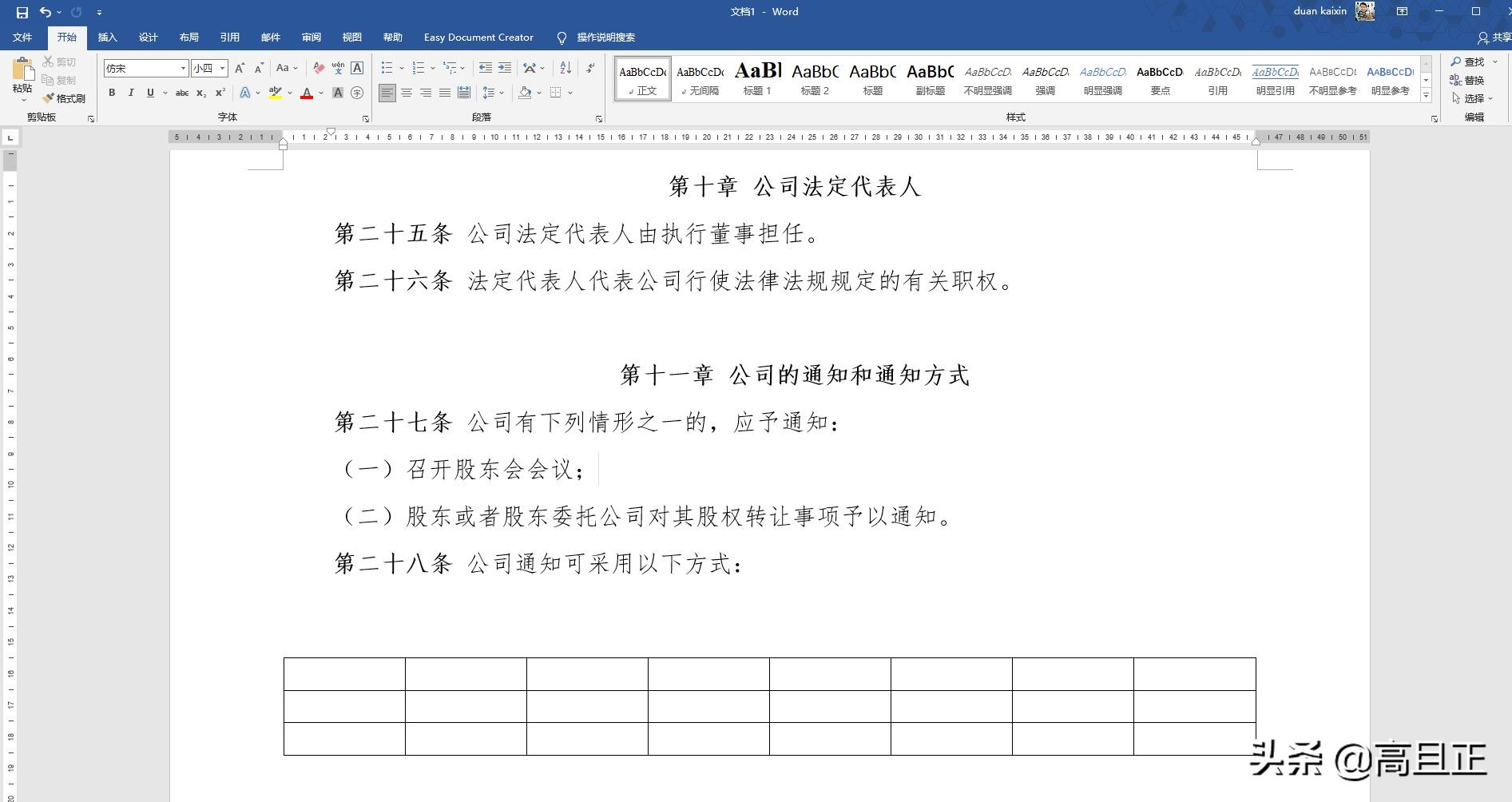Viewport: 1512px width, 802px height.
Task: Select the Italic formatting icon
Action: [x=130, y=93]
